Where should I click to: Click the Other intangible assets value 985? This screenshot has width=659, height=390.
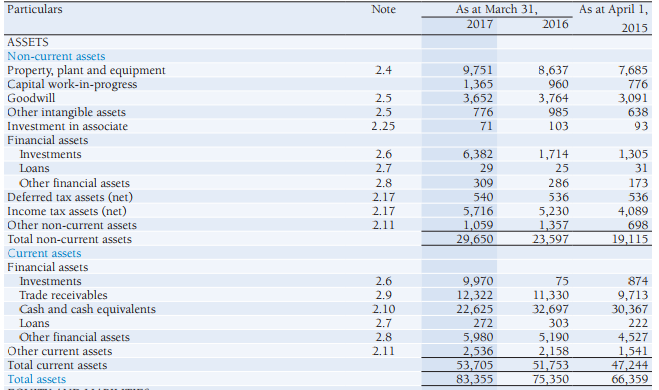pyautogui.click(x=558, y=112)
